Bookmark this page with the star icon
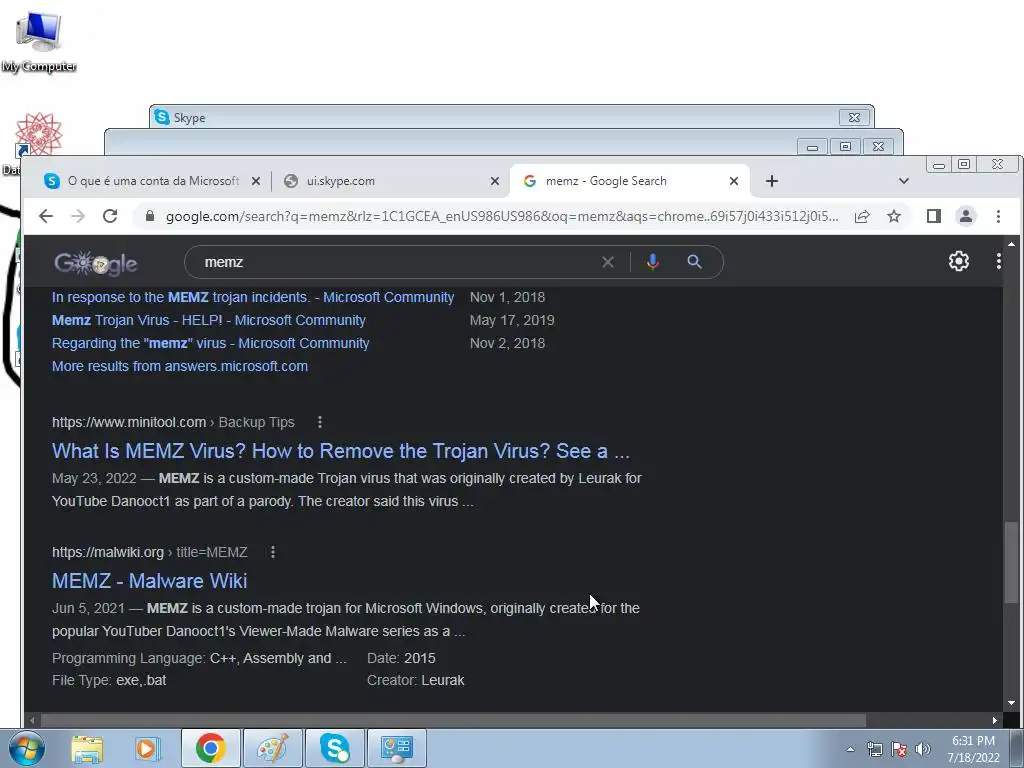 [x=894, y=216]
